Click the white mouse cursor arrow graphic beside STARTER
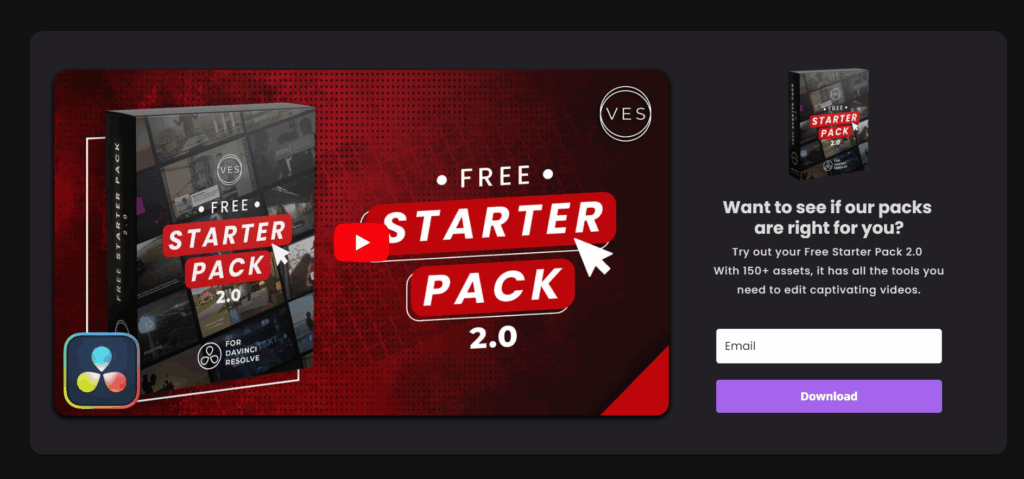The image size is (1024, 479). 593,256
